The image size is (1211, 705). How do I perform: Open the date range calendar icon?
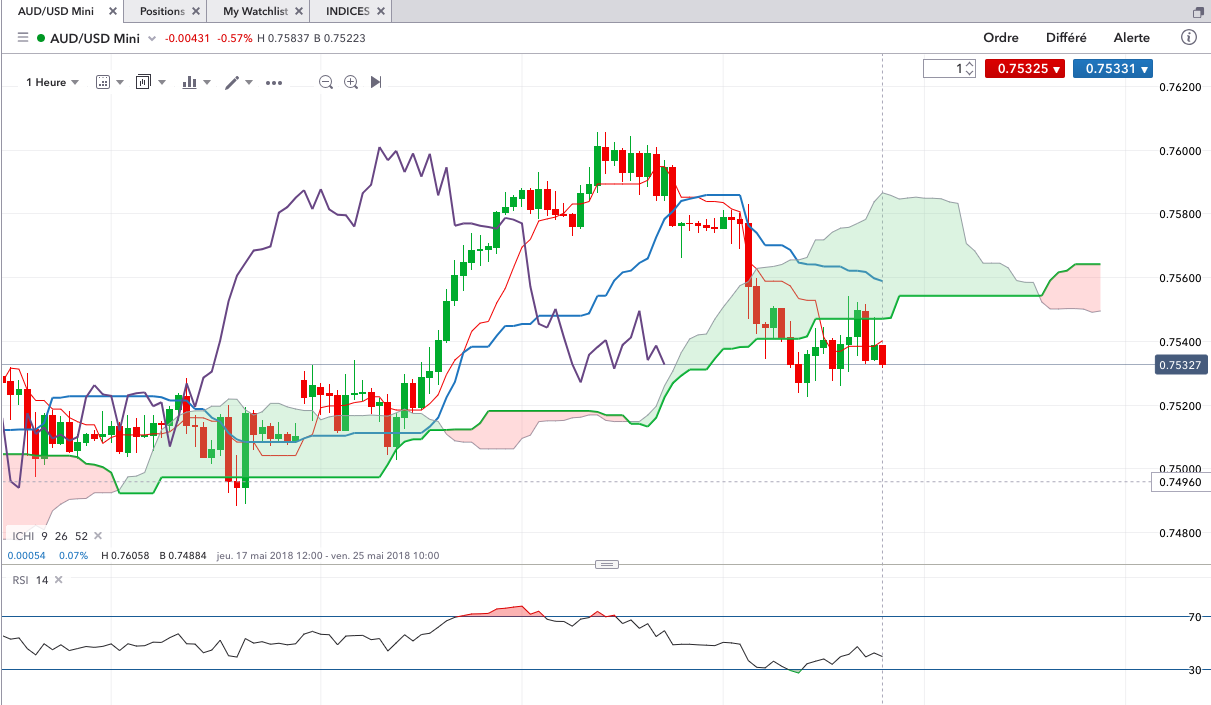point(102,82)
